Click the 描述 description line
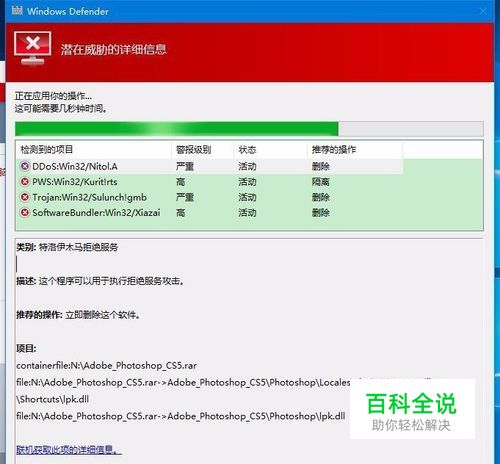This screenshot has height=464, width=500. (x=100, y=281)
